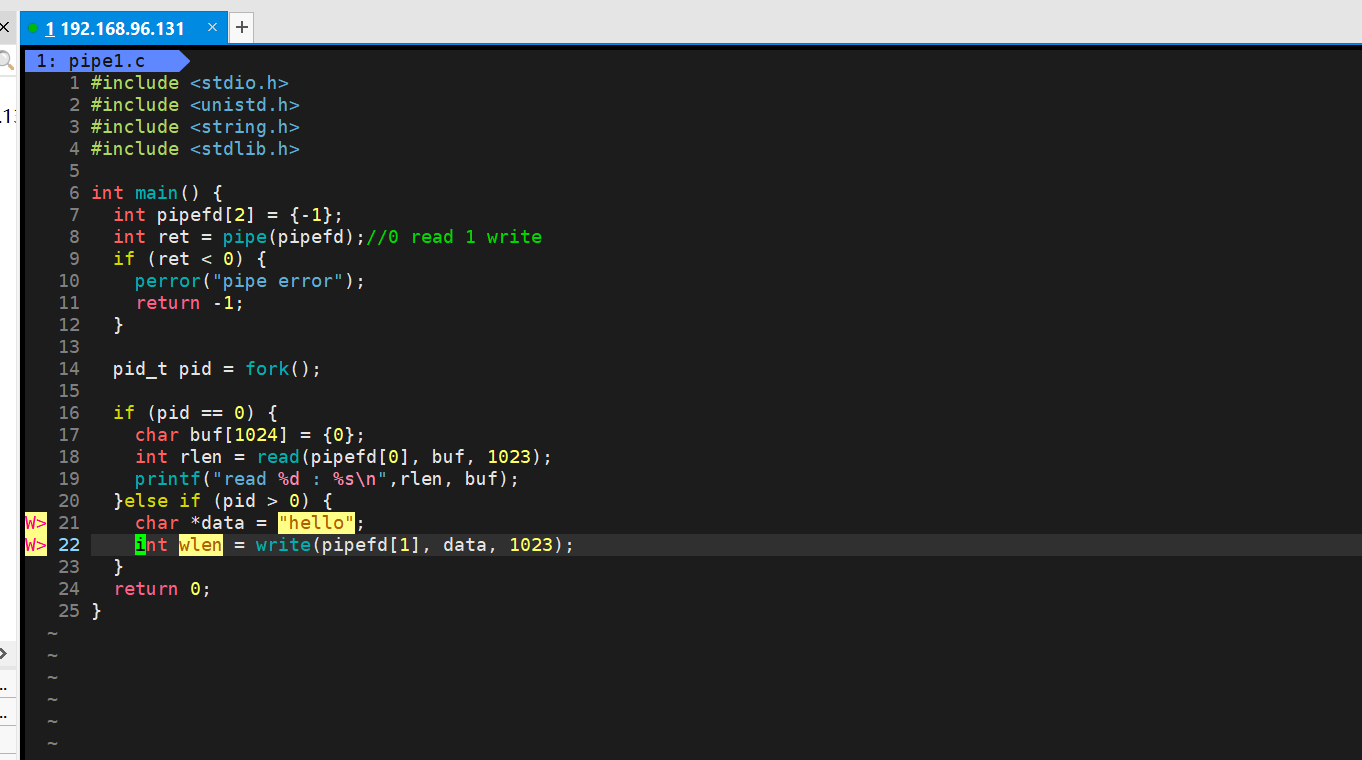Screen dimensions: 1362x760
Task: Click the #include <string.h> line
Action: (195, 127)
